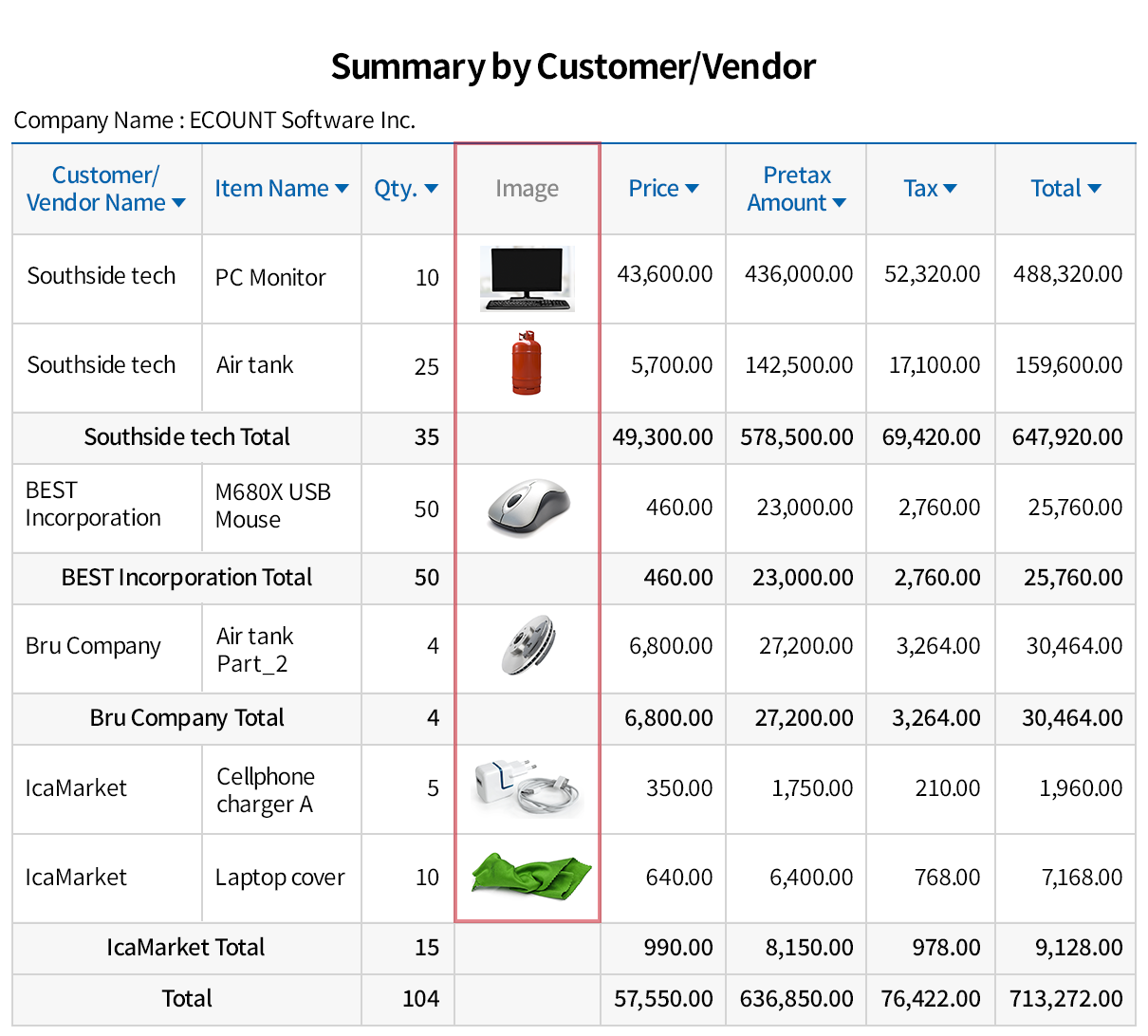Select the Southside tech Total row

tap(187, 437)
